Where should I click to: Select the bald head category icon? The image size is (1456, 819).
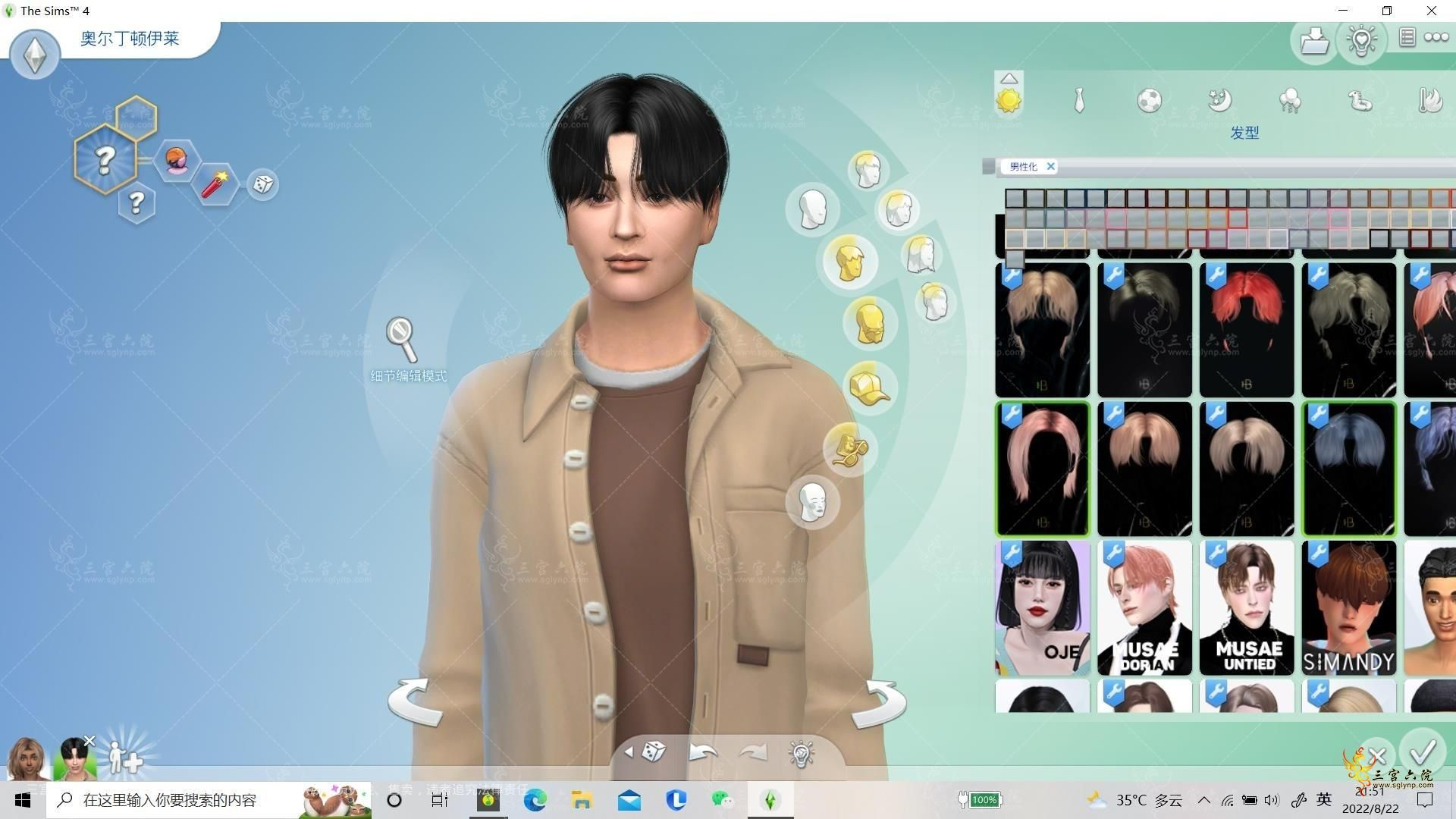click(x=812, y=209)
